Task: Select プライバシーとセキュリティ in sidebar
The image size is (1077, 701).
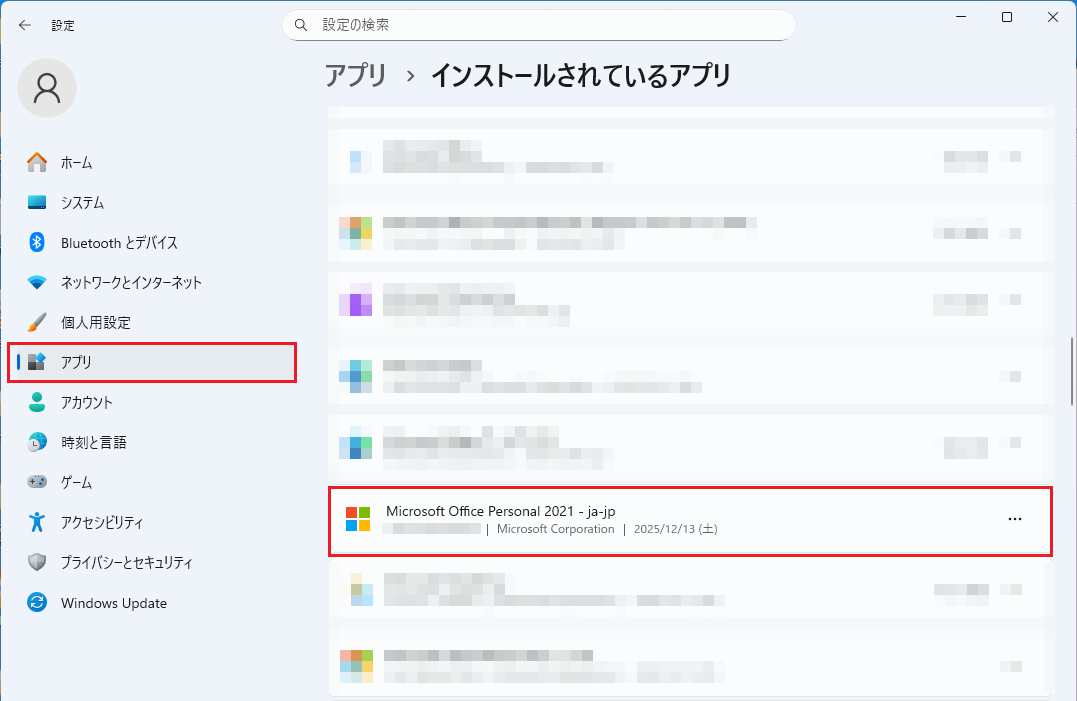Action: pos(126,562)
